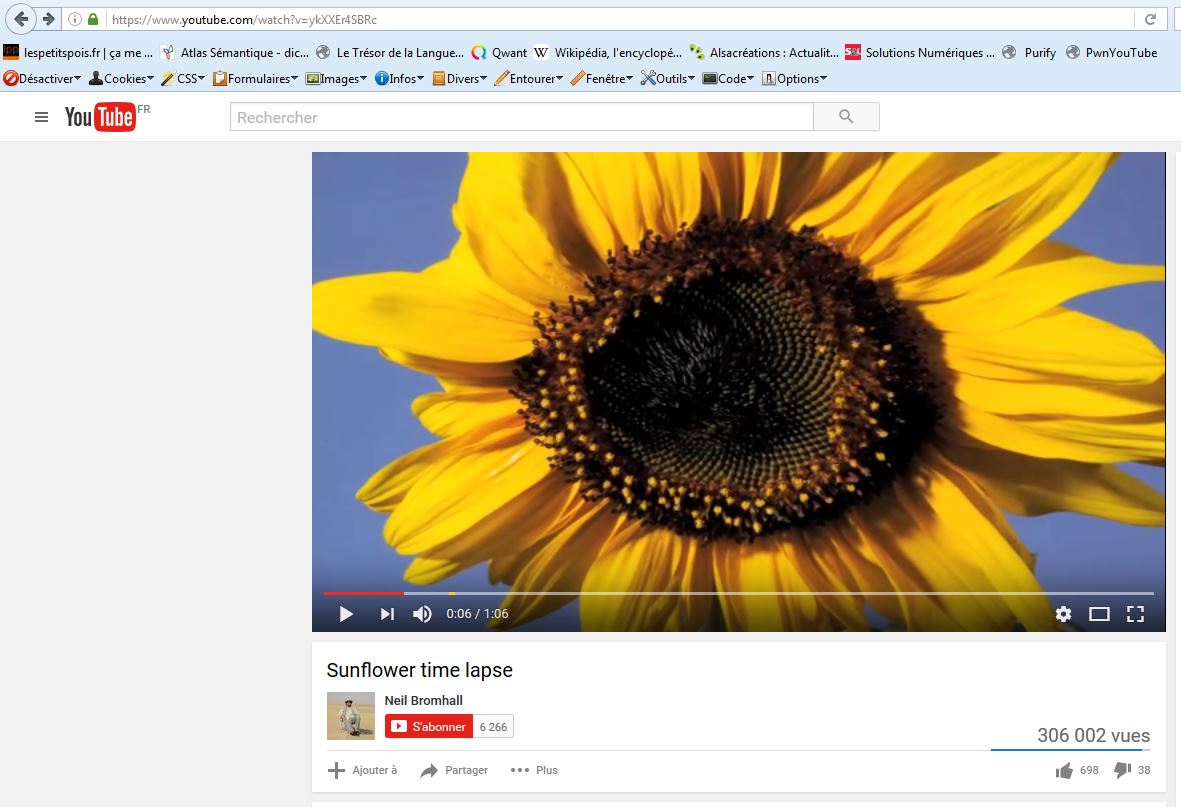
Task: Open the Wikipédia bookmark
Action: point(608,53)
